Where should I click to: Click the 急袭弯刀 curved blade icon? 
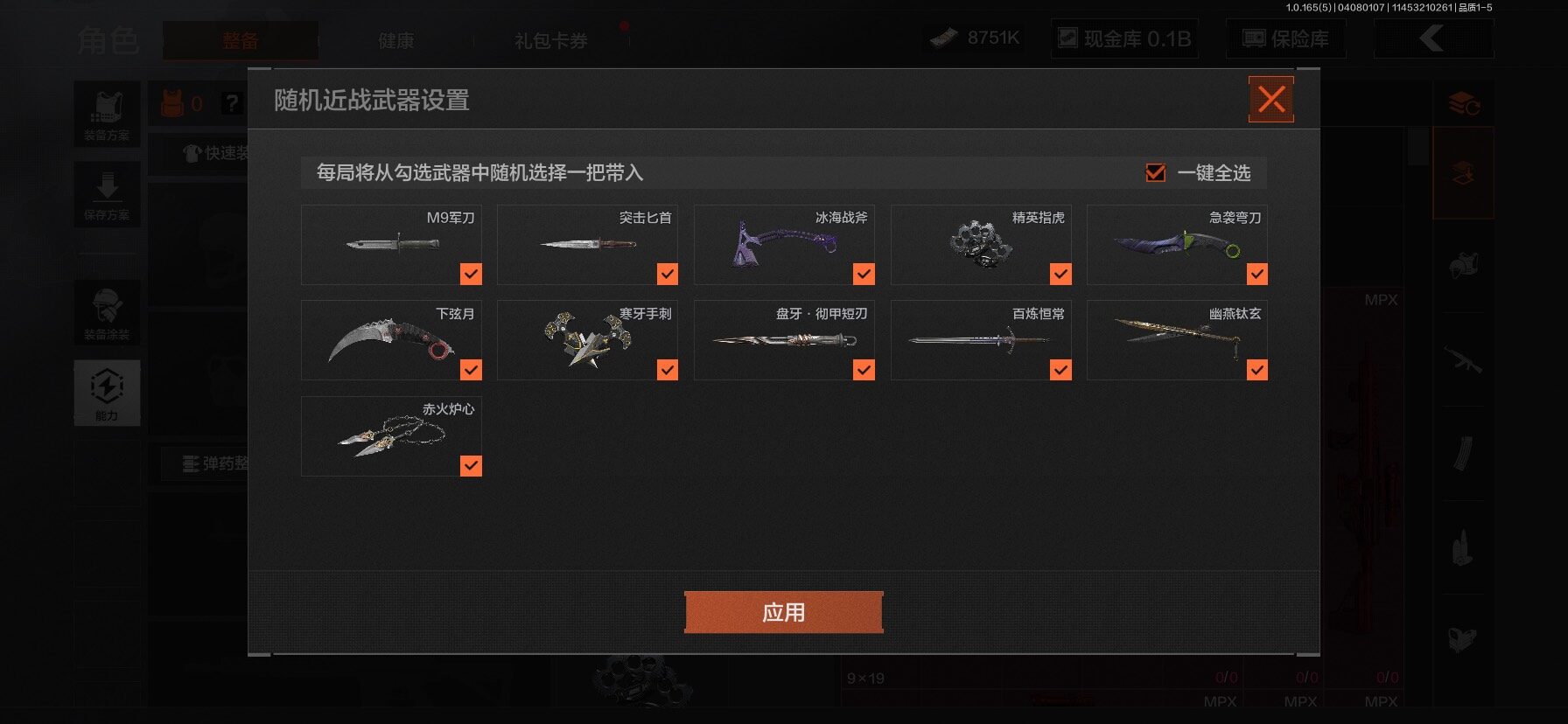[x=1177, y=244]
